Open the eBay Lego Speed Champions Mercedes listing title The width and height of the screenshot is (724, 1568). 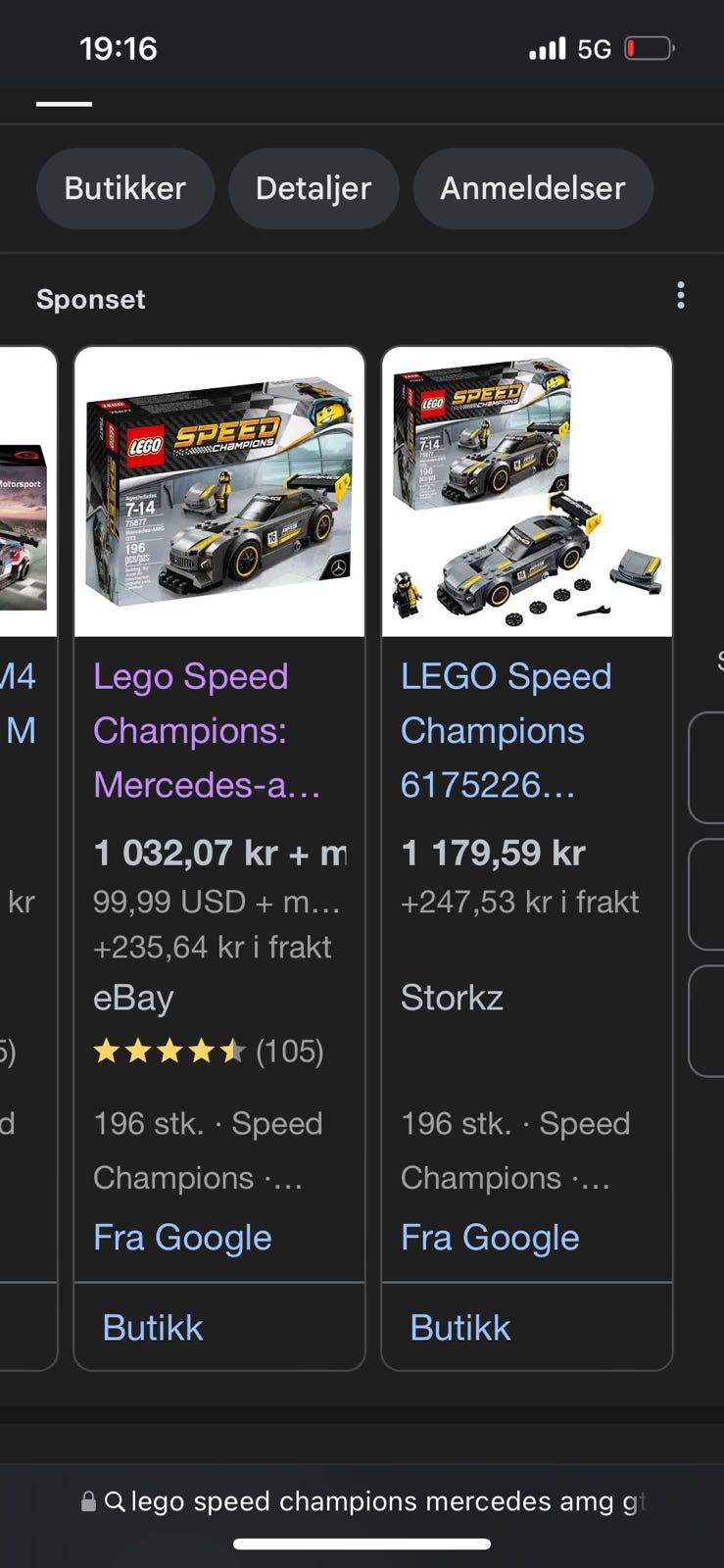[206, 730]
